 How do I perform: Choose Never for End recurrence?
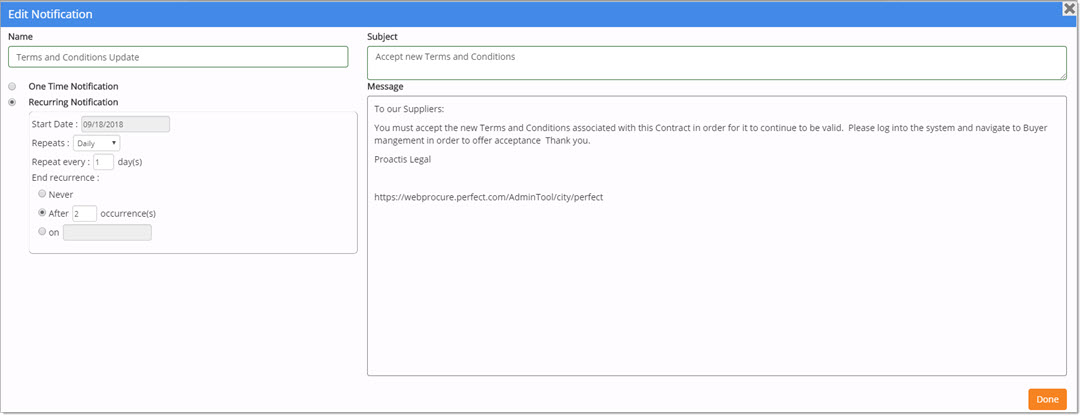pos(42,194)
